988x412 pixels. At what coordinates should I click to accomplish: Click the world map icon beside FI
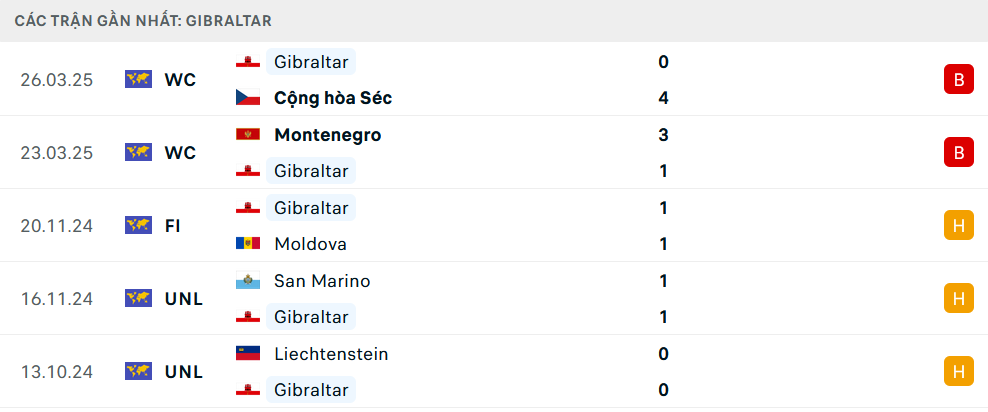(x=138, y=226)
